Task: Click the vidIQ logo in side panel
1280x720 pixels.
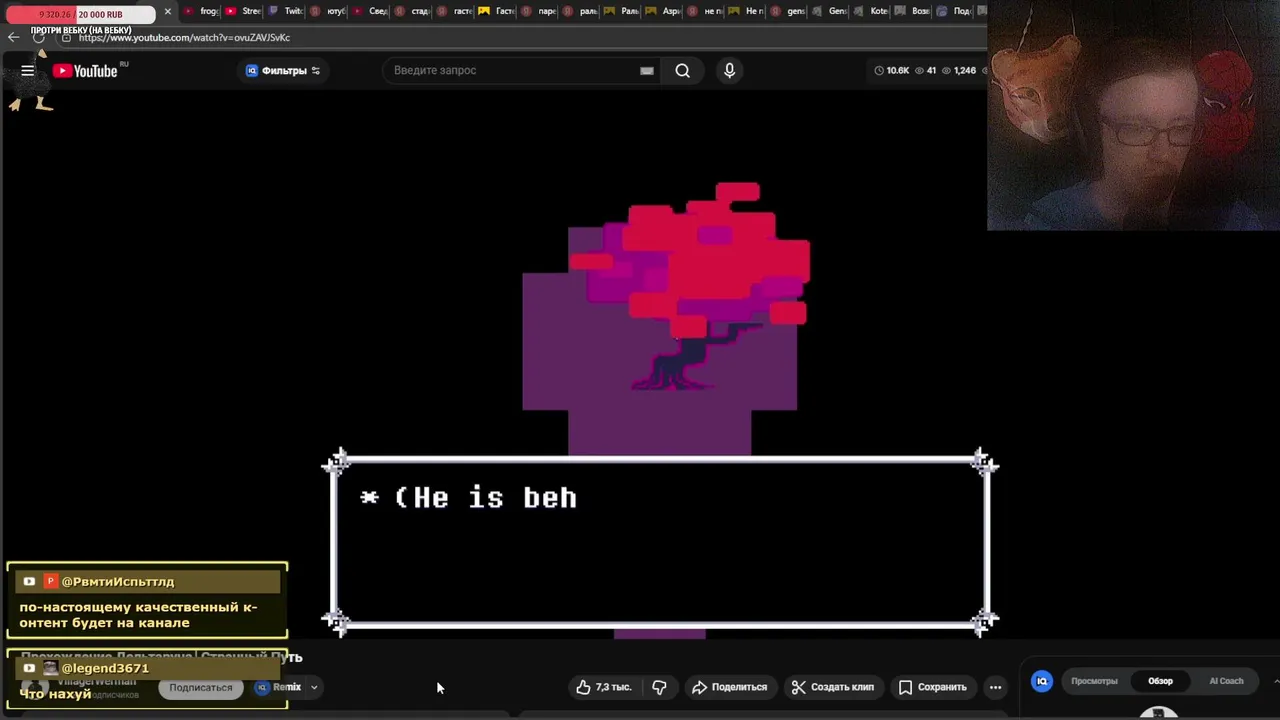Action: (1041, 681)
